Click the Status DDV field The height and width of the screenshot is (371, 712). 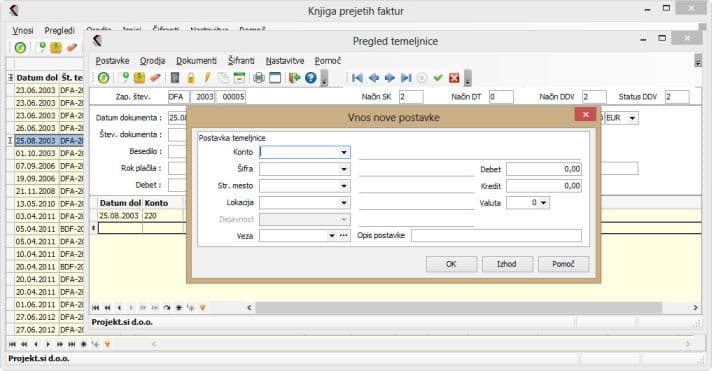point(677,97)
